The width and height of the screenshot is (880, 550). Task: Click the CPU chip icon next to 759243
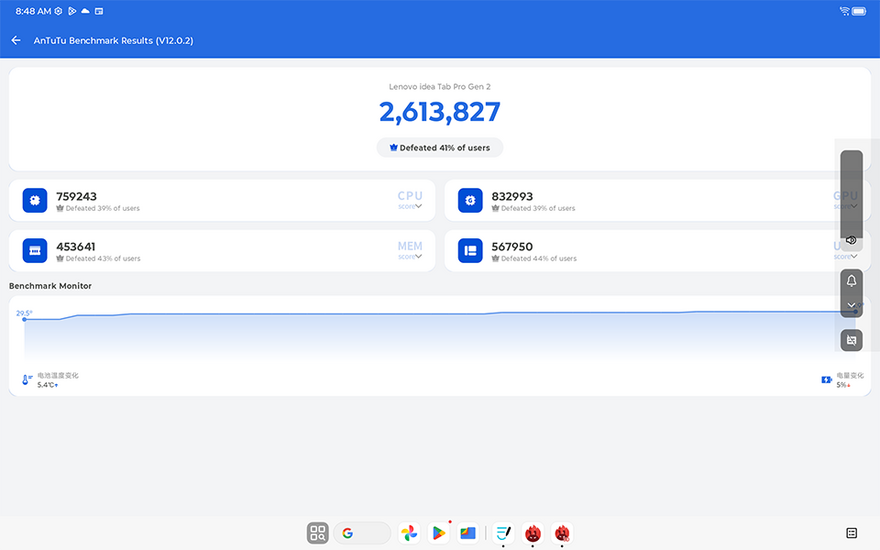(x=35, y=200)
